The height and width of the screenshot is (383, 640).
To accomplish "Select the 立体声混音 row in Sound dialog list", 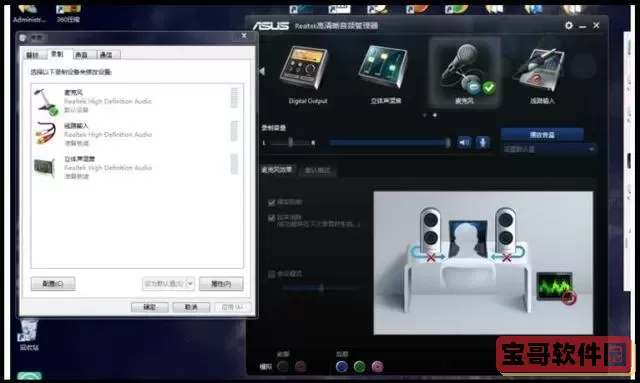I will 137,167.
